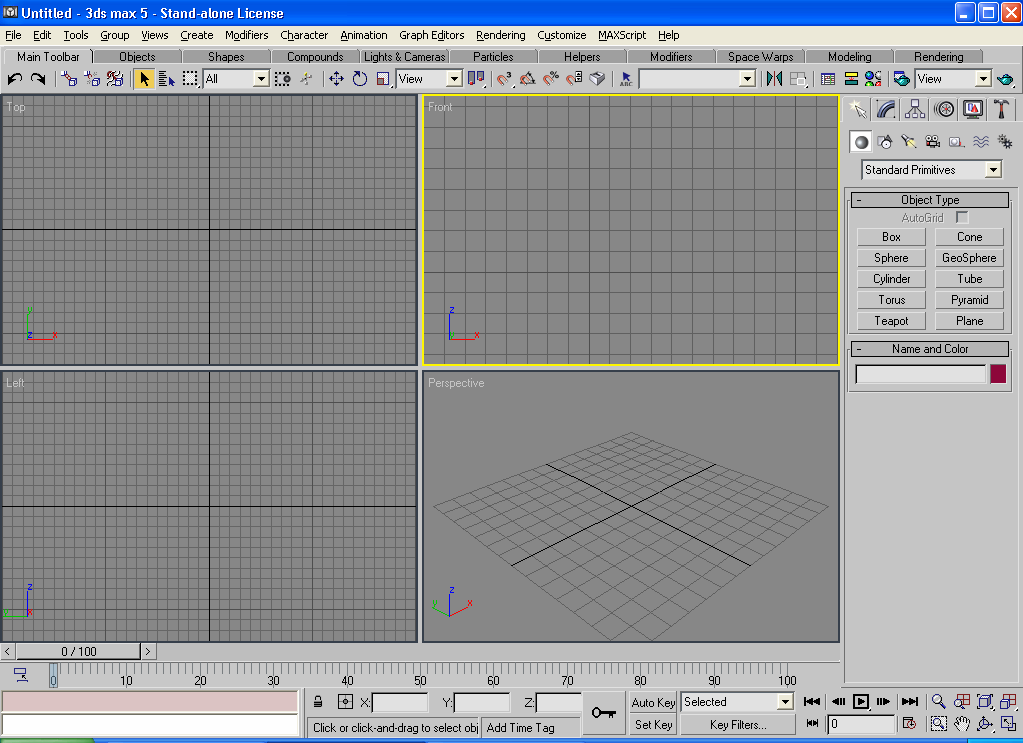Click the Cylinder primitive button
The image size is (1023, 743).
pos(891,279)
